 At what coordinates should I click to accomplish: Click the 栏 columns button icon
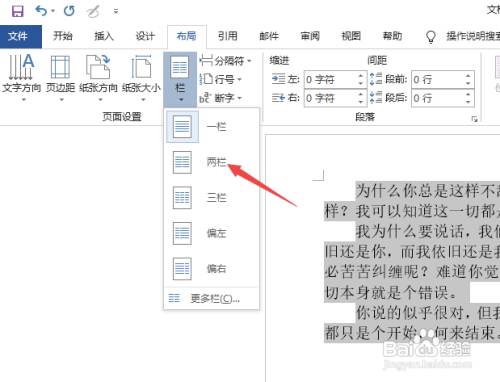[x=180, y=67]
